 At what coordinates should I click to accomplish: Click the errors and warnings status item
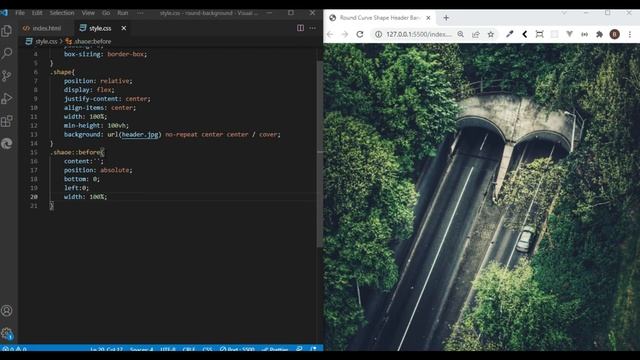[x=14, y=349]
